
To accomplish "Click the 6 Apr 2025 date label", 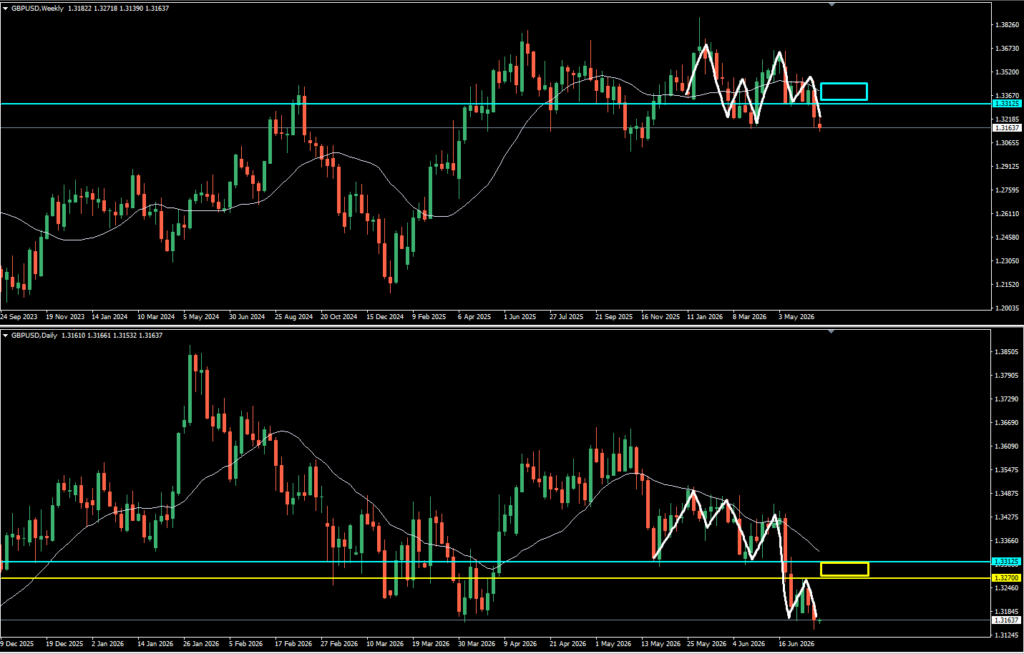I will click(x=474, y=316).
